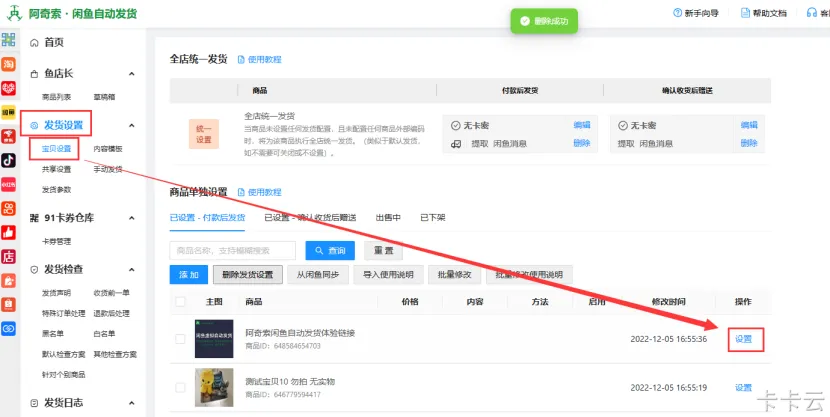Open 宝贝设置 in the sidebar
Image resolution: width=830 pixels, height=417 pixels.
(56, 149)
